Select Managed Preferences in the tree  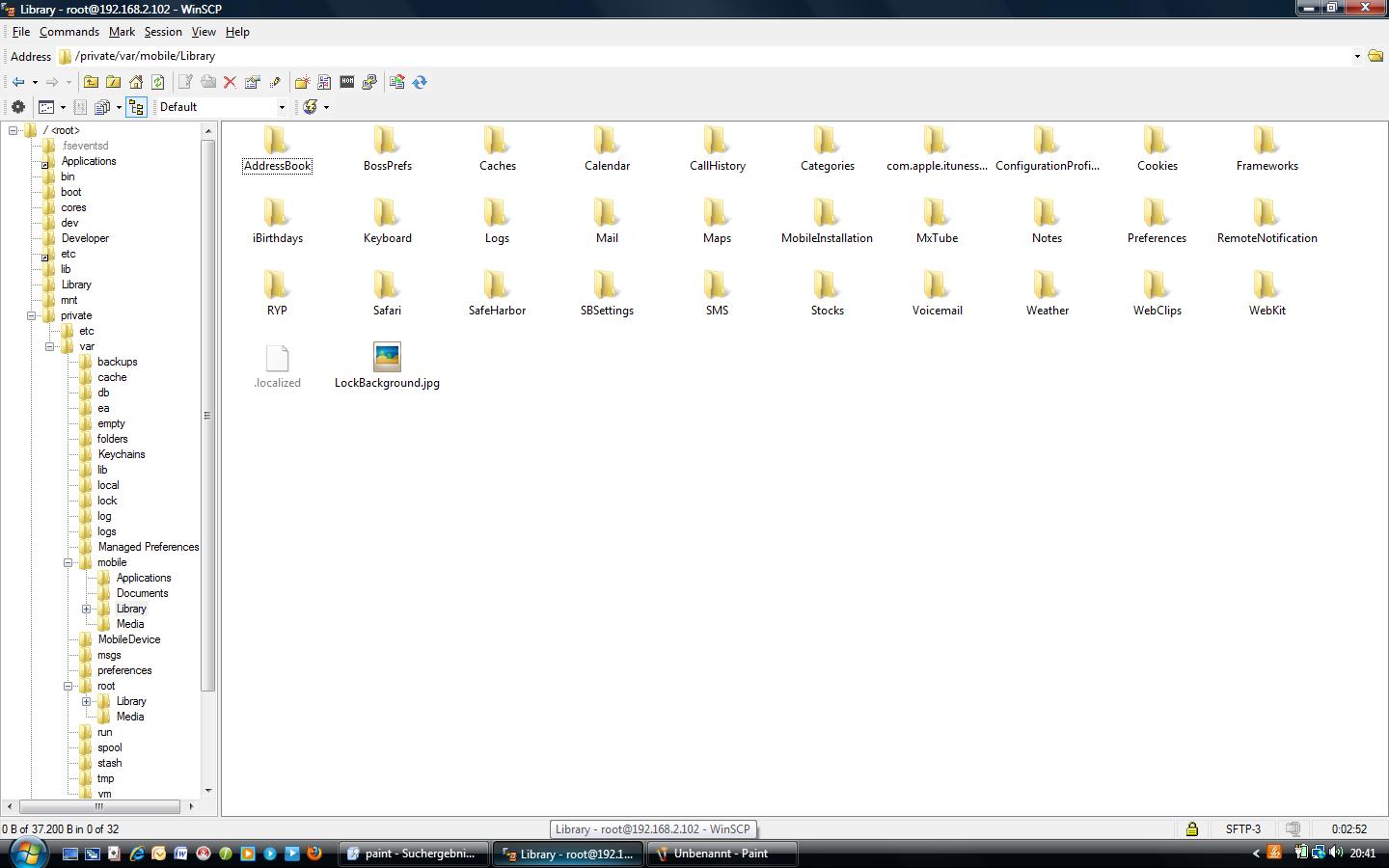coord(148,547)
